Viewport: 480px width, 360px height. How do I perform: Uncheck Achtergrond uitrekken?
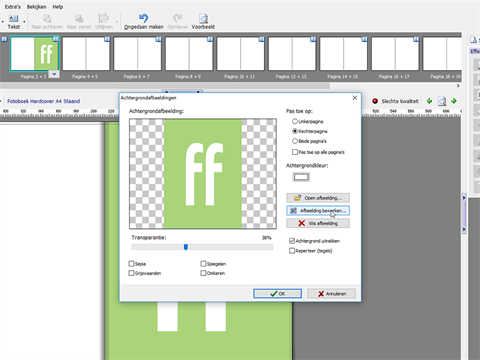(292, 241)
